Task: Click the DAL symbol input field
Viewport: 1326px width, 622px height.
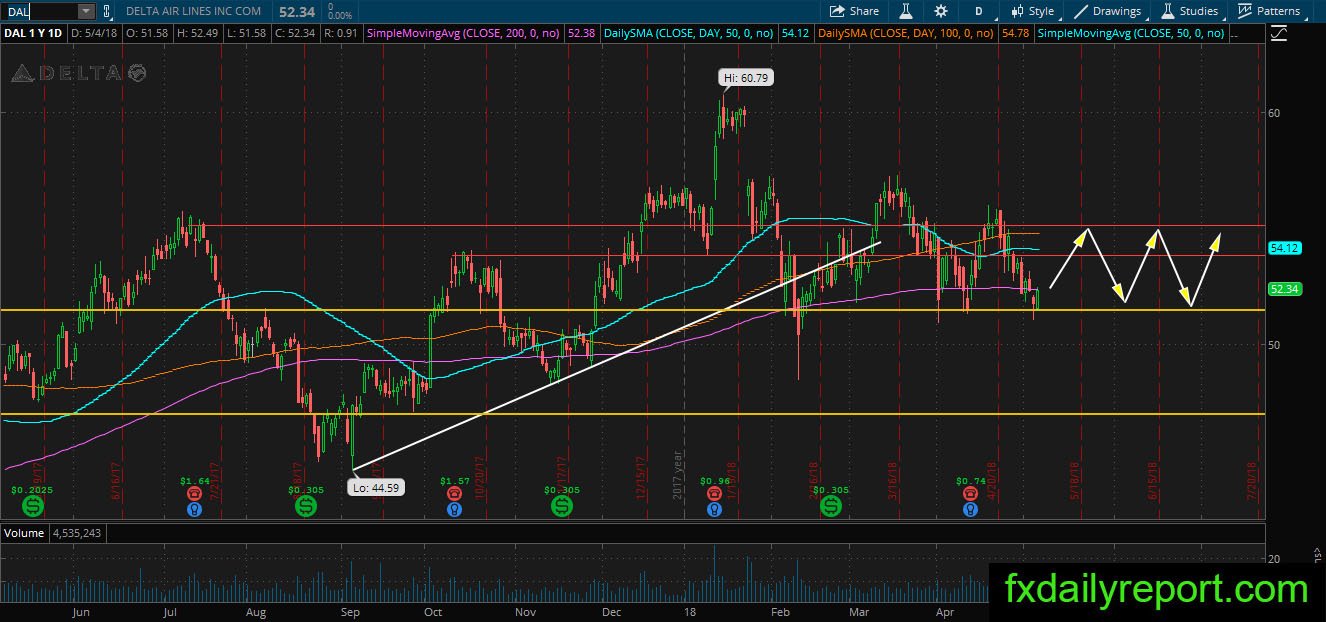Action: [x=38, y=11]
